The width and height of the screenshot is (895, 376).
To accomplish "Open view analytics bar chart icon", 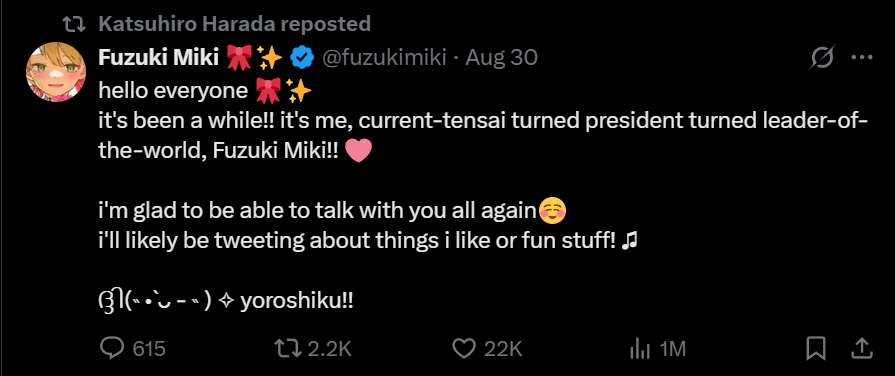I will click(639, 349).
